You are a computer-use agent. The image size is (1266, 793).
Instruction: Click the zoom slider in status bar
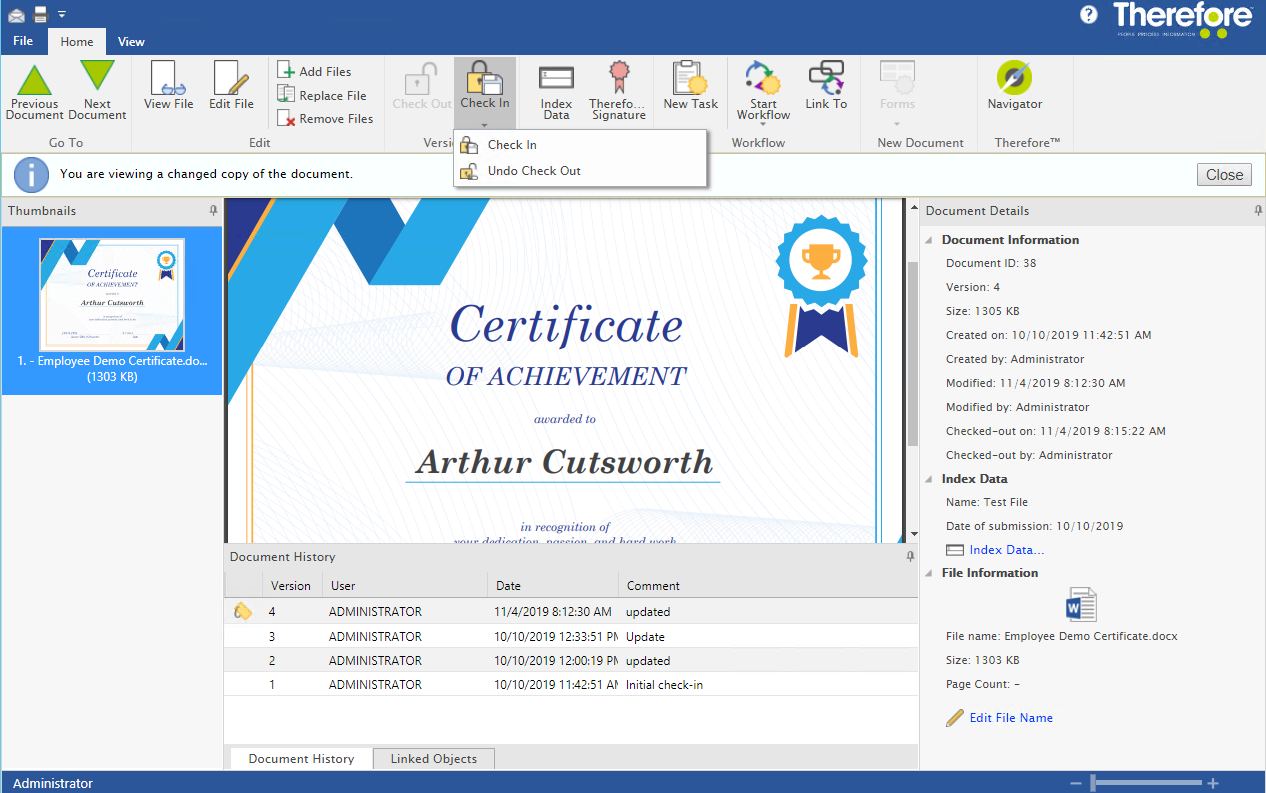(x=1094, y=783)
